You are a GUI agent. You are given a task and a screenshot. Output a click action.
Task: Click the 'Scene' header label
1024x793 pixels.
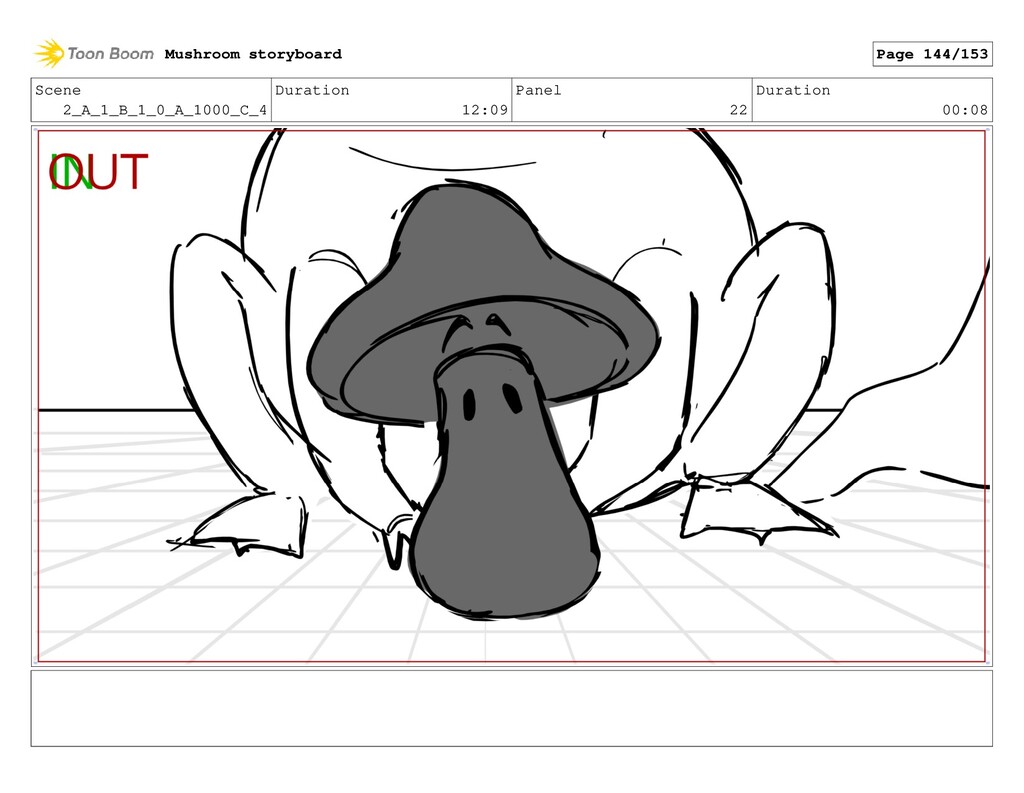58,90
